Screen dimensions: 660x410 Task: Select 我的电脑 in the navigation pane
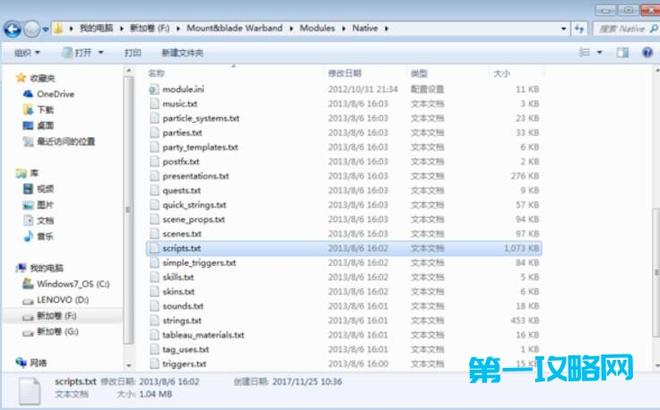[x=47, y=268]
